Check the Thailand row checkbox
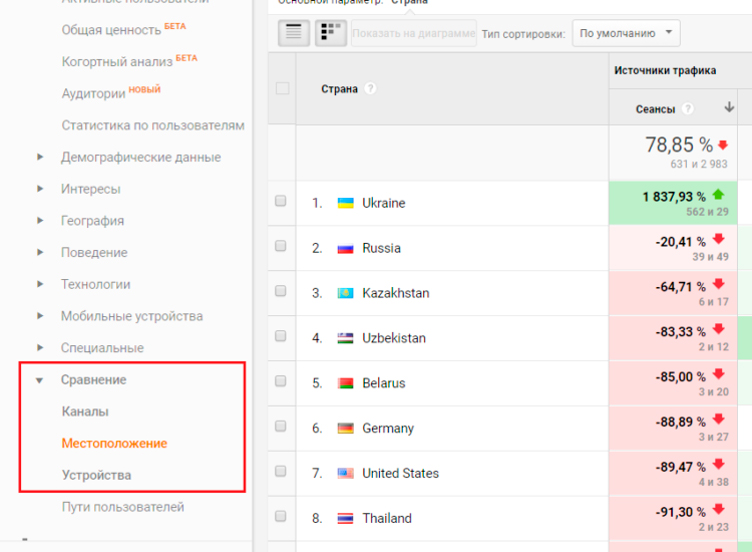This screenshot has height=552, width=752. click(x=281, y=516)
